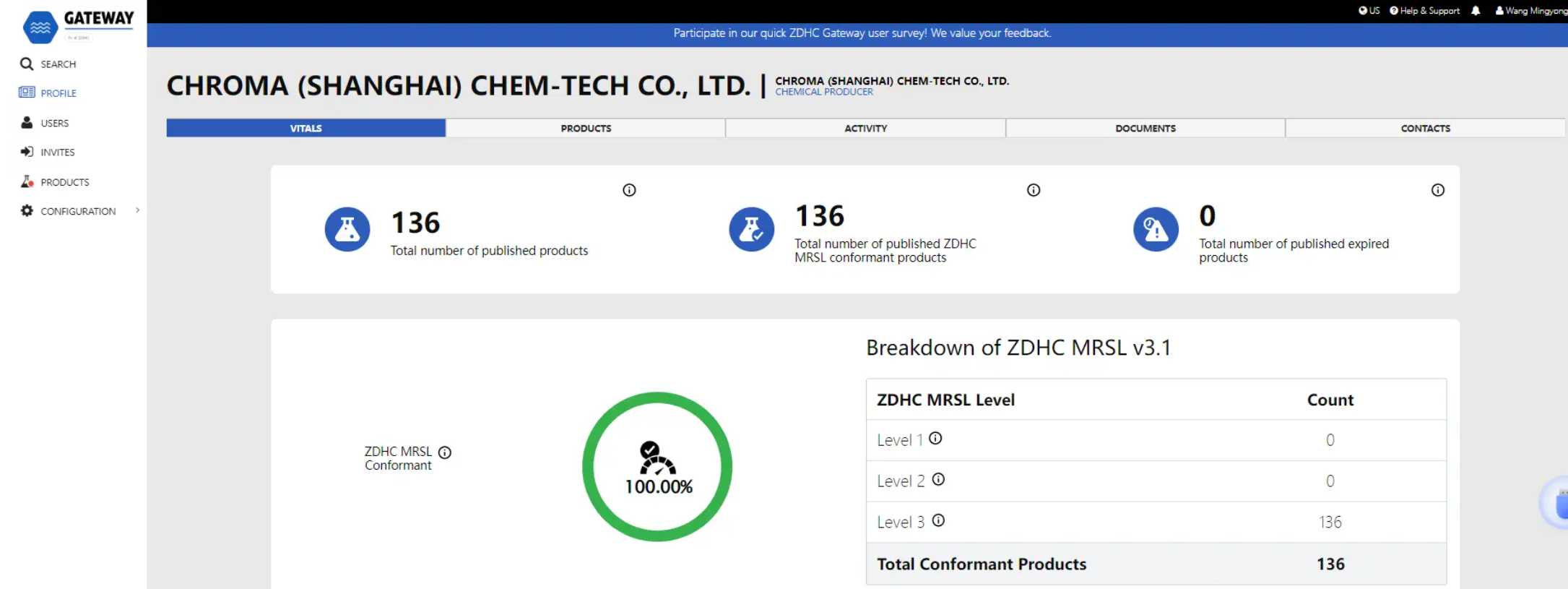Image resolution: width=1568 pixels, height=589 pixels.
Task: Expand the Configuration sidebar menu
Action: point(78,211)
